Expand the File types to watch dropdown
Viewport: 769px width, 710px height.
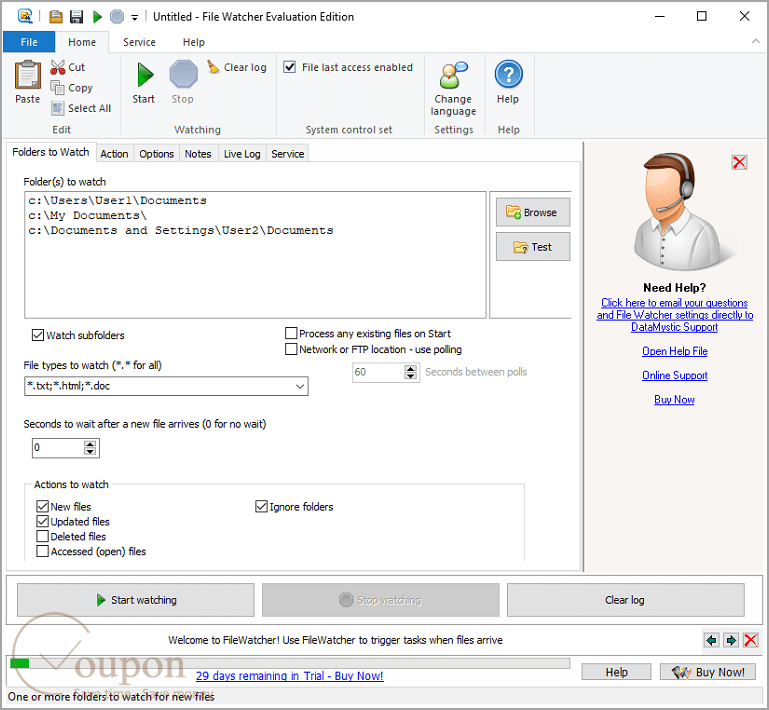coord(300,386)
